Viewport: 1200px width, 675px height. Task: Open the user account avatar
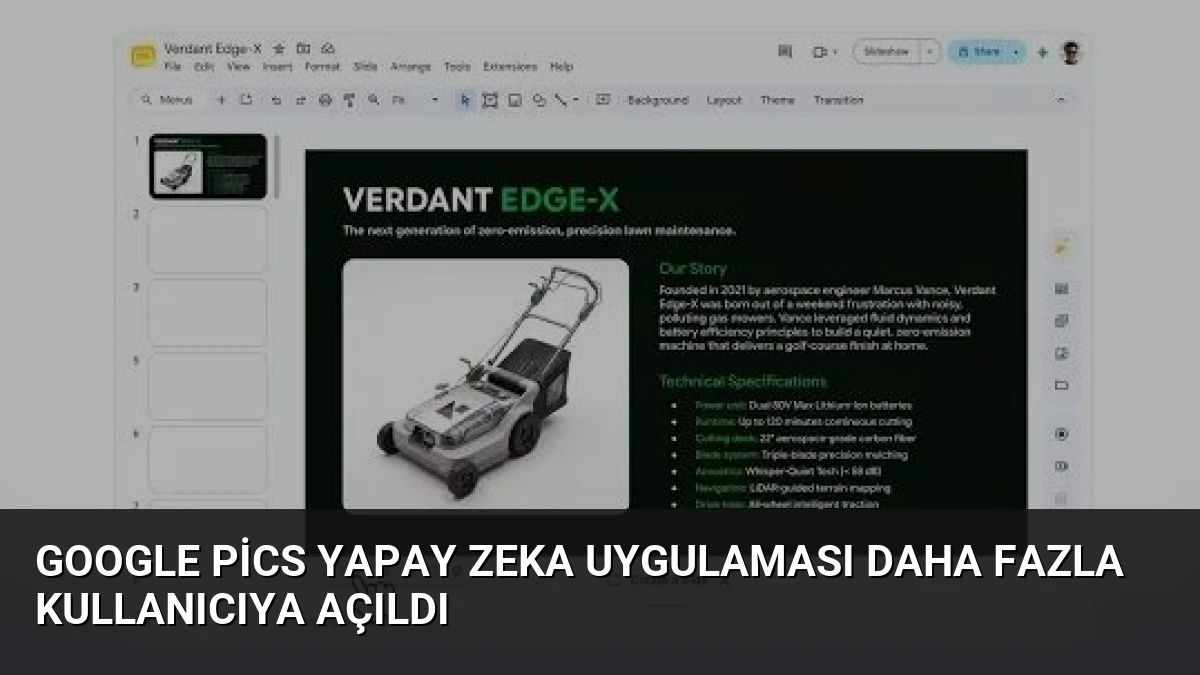coord(1071,52)
